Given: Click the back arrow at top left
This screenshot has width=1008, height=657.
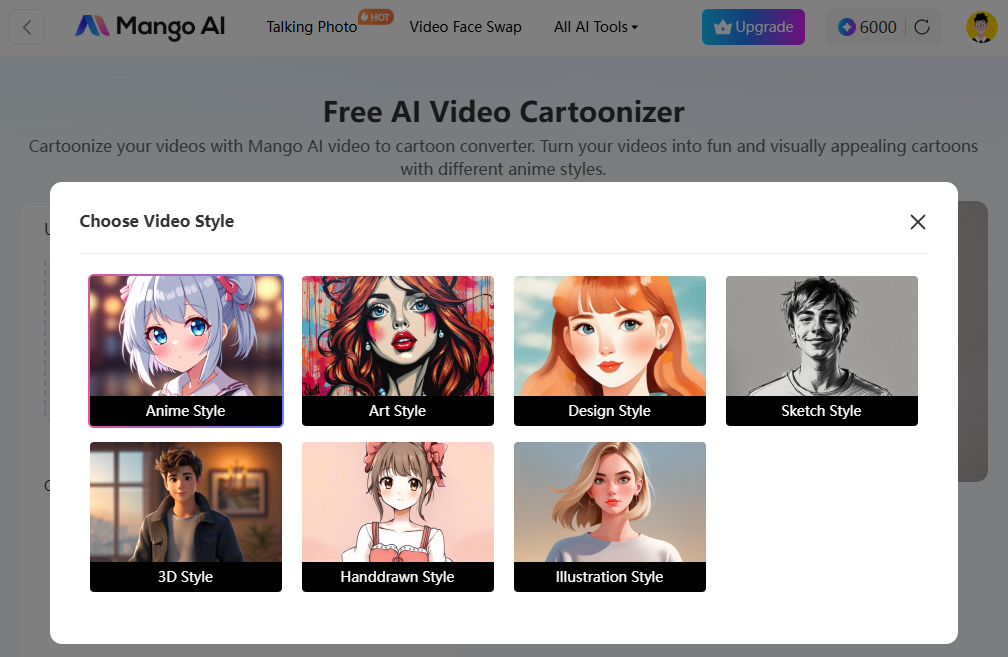Looking at the screenshot, I should click(27, 27).
